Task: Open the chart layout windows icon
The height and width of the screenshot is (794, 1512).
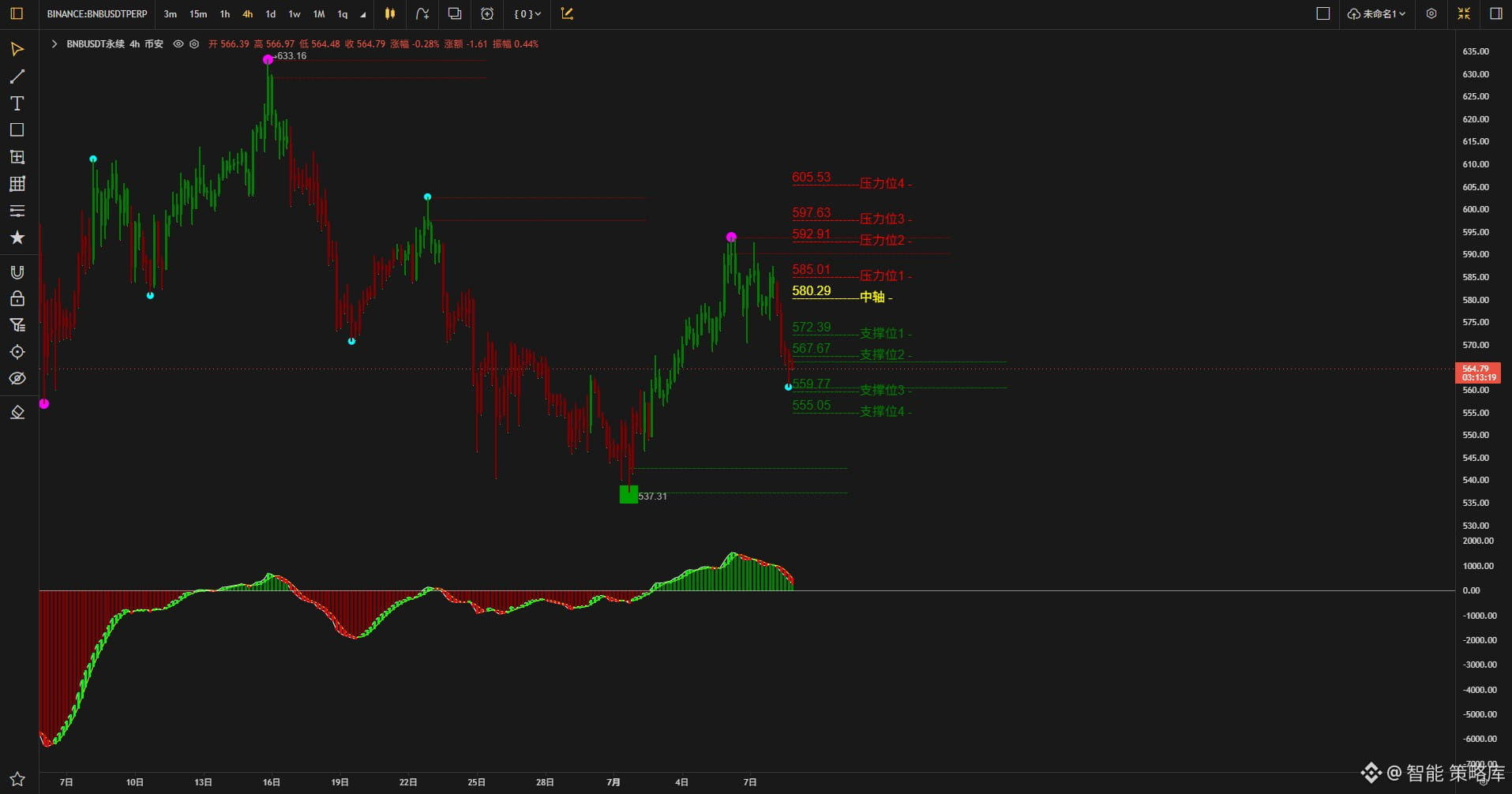Action: [x=455, y=13]
